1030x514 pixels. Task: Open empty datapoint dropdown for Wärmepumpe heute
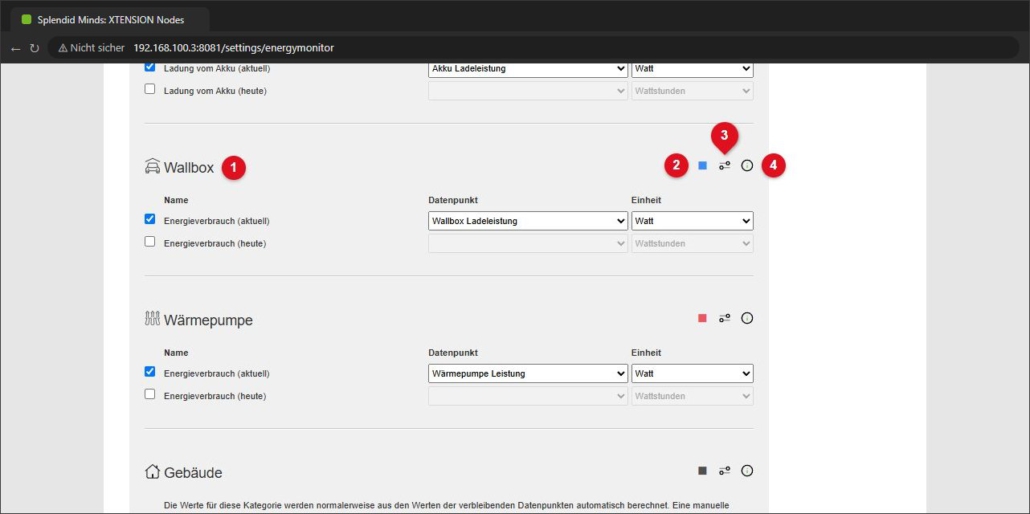click(528, 396)
